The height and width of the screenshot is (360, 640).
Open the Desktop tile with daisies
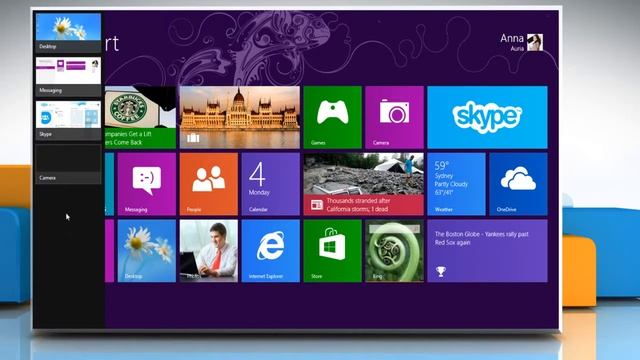coord(147,251)
